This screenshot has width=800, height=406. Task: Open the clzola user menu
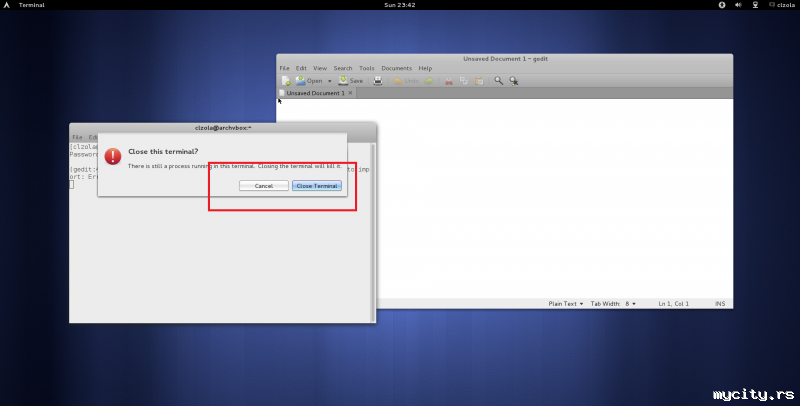pyautogui.click(x=782, y=5)
